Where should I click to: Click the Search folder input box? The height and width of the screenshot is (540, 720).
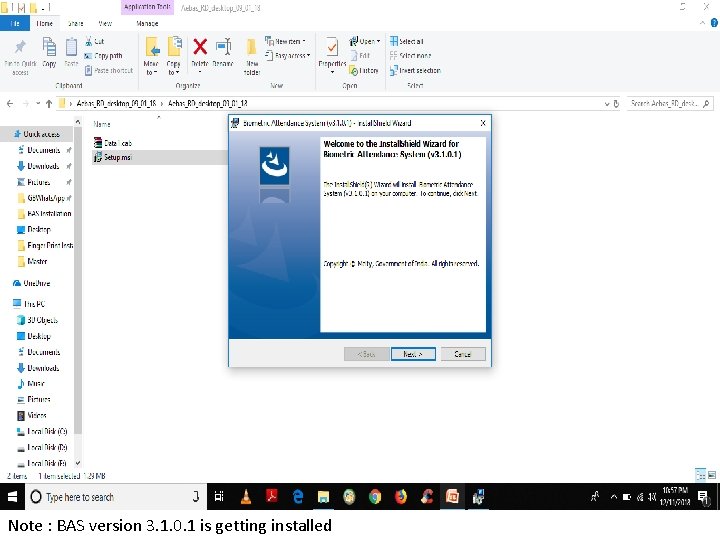click(669, 103)
